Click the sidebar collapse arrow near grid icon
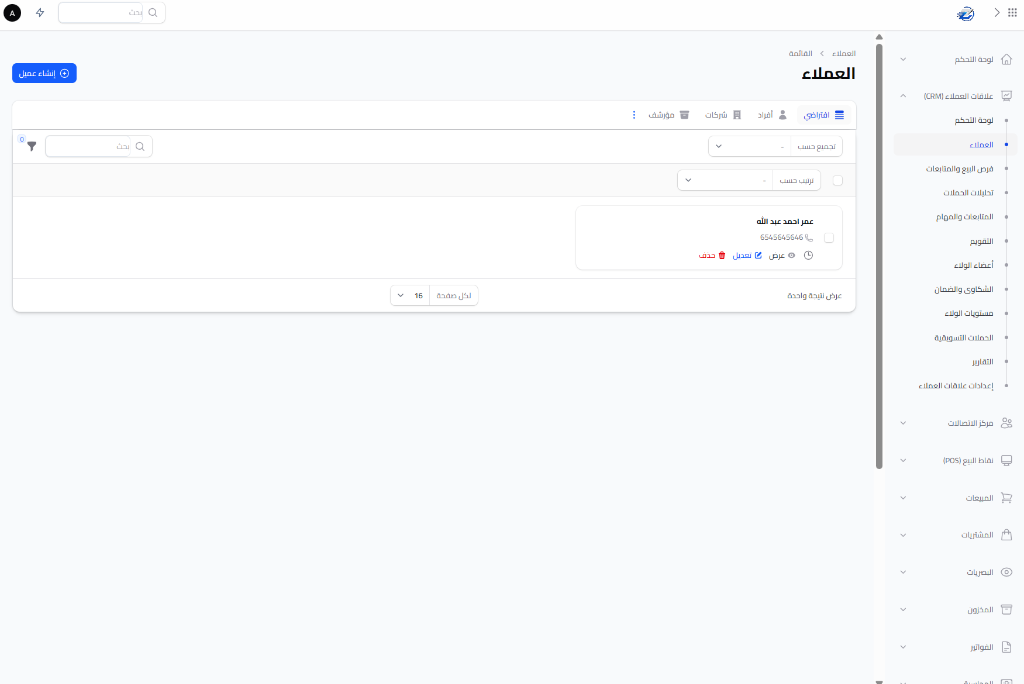1024x684 pixels. click(997, 12)
